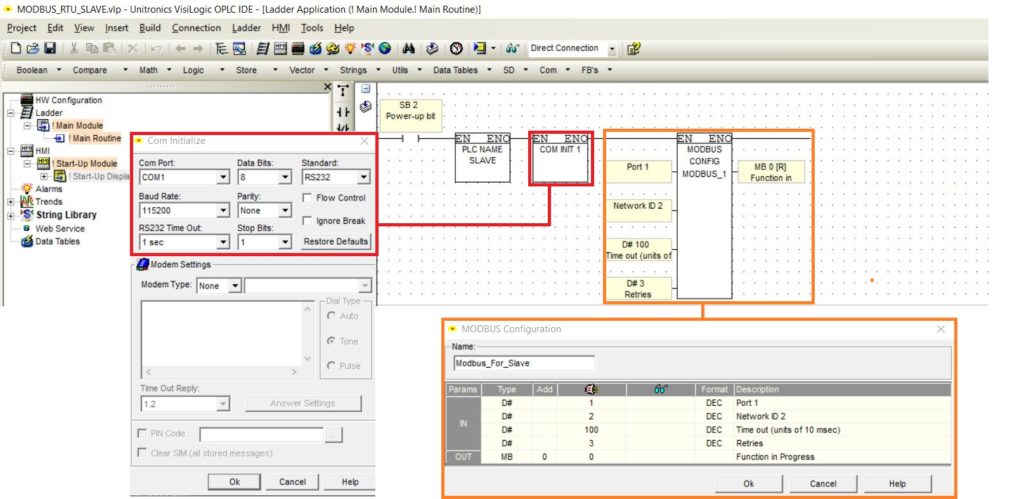Click the Web Service tree icon

pos(27,229)
